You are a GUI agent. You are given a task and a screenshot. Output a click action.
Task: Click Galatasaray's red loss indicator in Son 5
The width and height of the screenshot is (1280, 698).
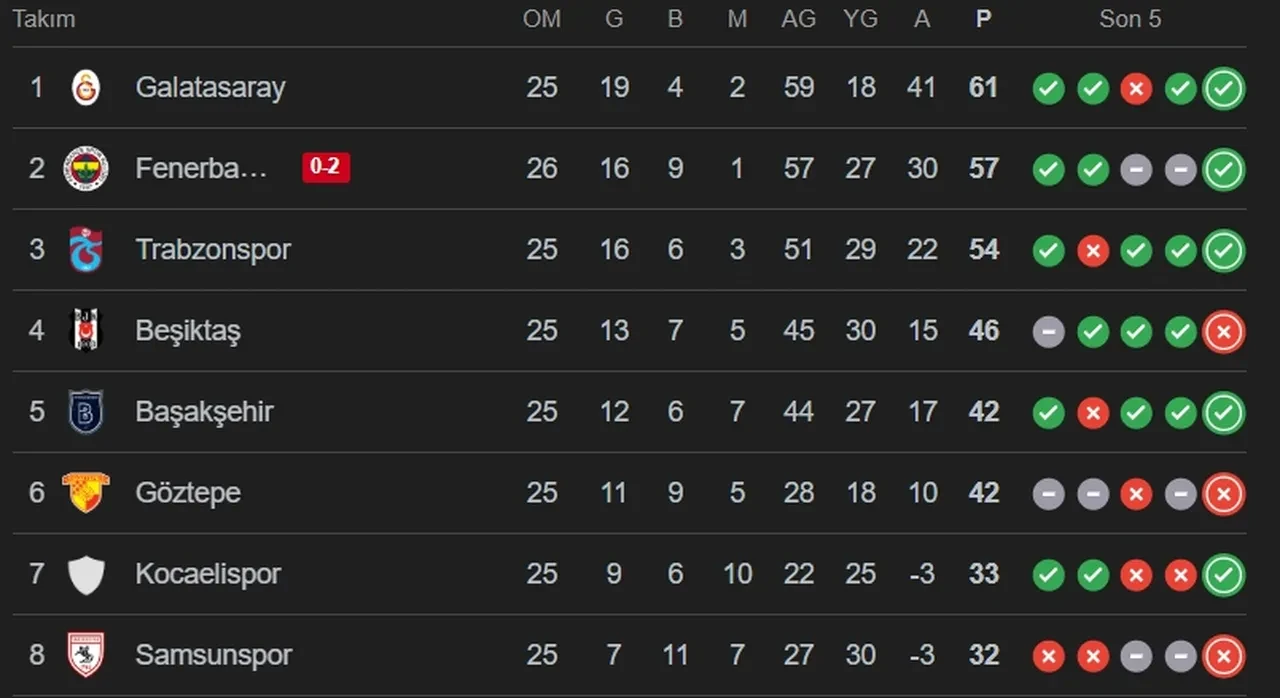[x=1136, y=88]
